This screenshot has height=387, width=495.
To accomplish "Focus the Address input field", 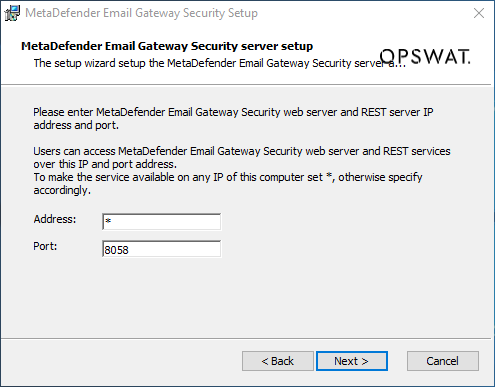I will (161, 222).
